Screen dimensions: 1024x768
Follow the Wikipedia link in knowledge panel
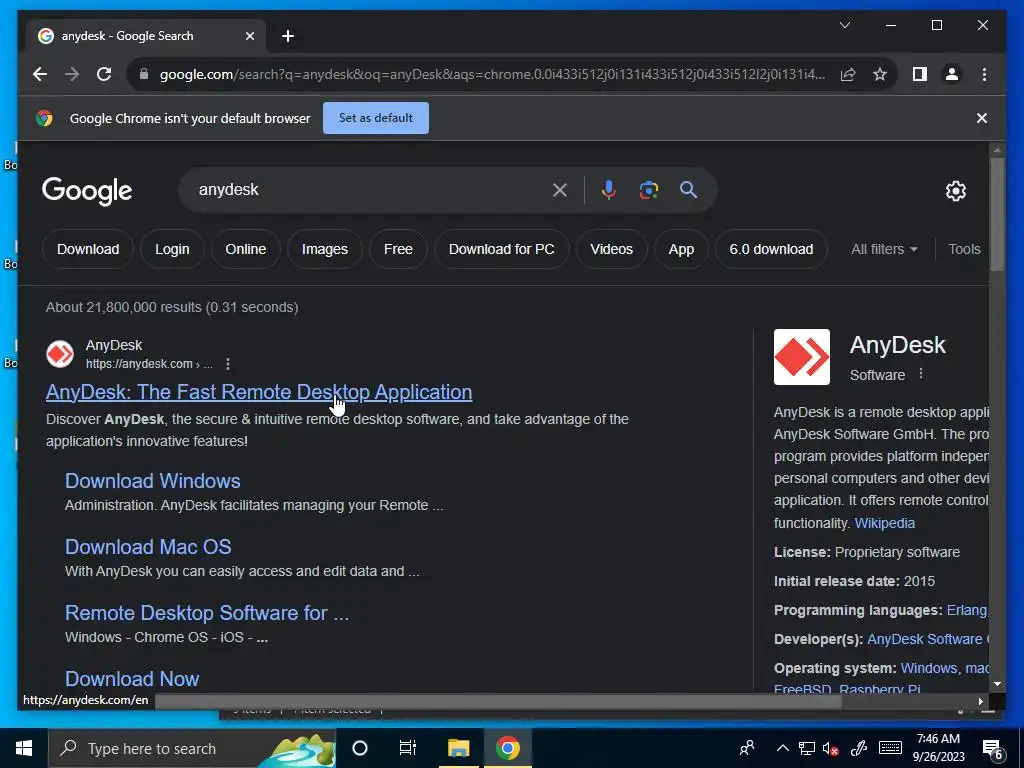tap(884, 523)
